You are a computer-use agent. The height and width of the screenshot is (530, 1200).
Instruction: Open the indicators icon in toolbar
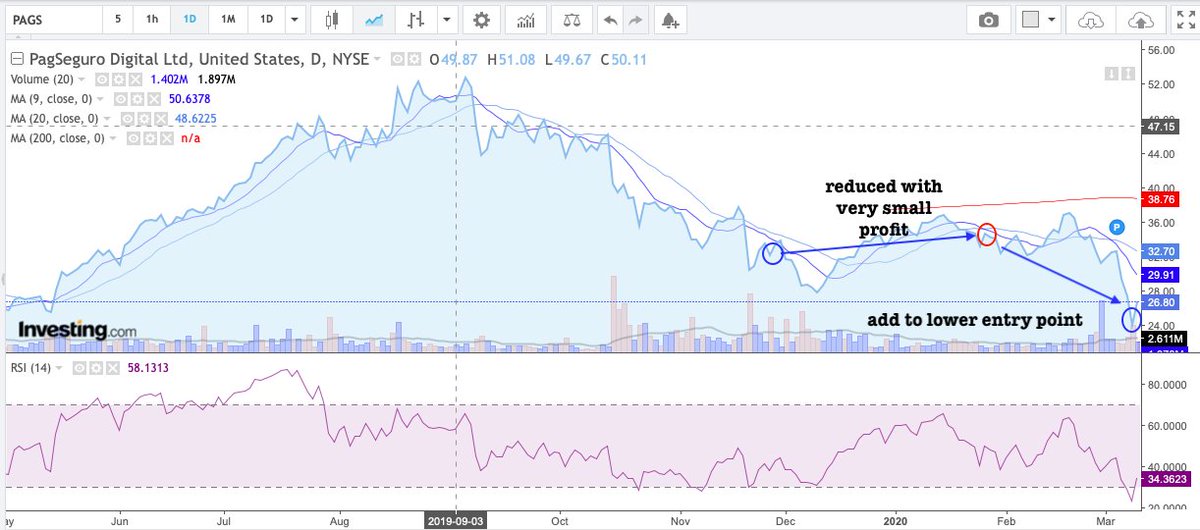click(526, 19)
